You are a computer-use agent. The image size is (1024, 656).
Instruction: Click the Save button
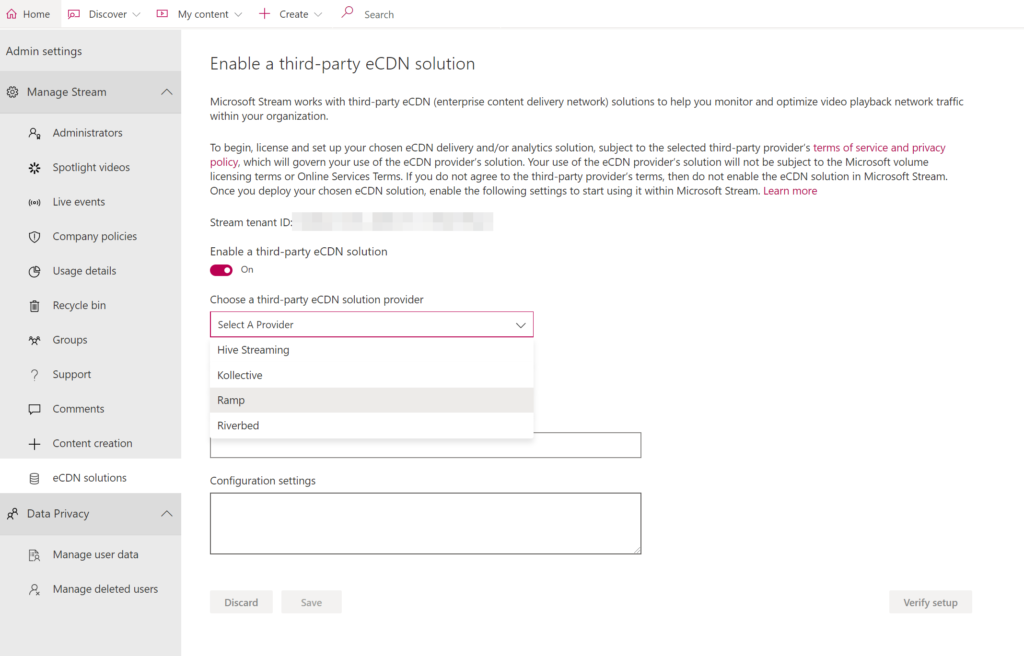pyautogui.click(x=312, y=602)
